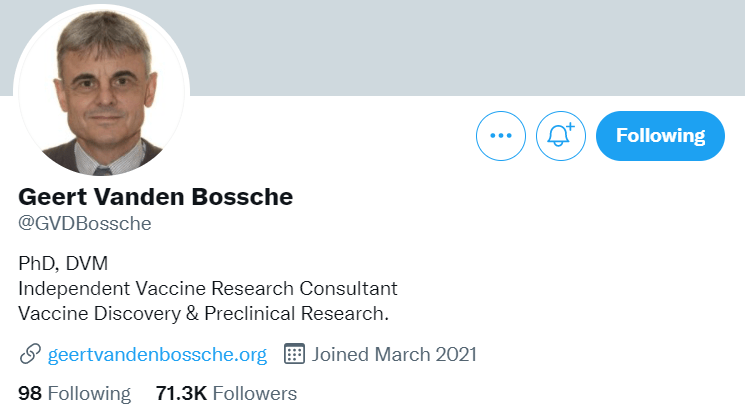Click the @GVDBossche handle
Viewport: 746px width, 416px height.
click(x=85, y=223)
